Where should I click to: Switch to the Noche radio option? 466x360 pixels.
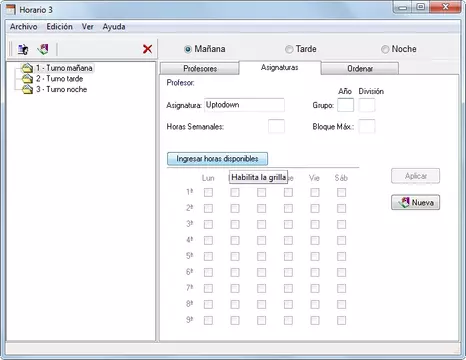(x=385, y=49)
